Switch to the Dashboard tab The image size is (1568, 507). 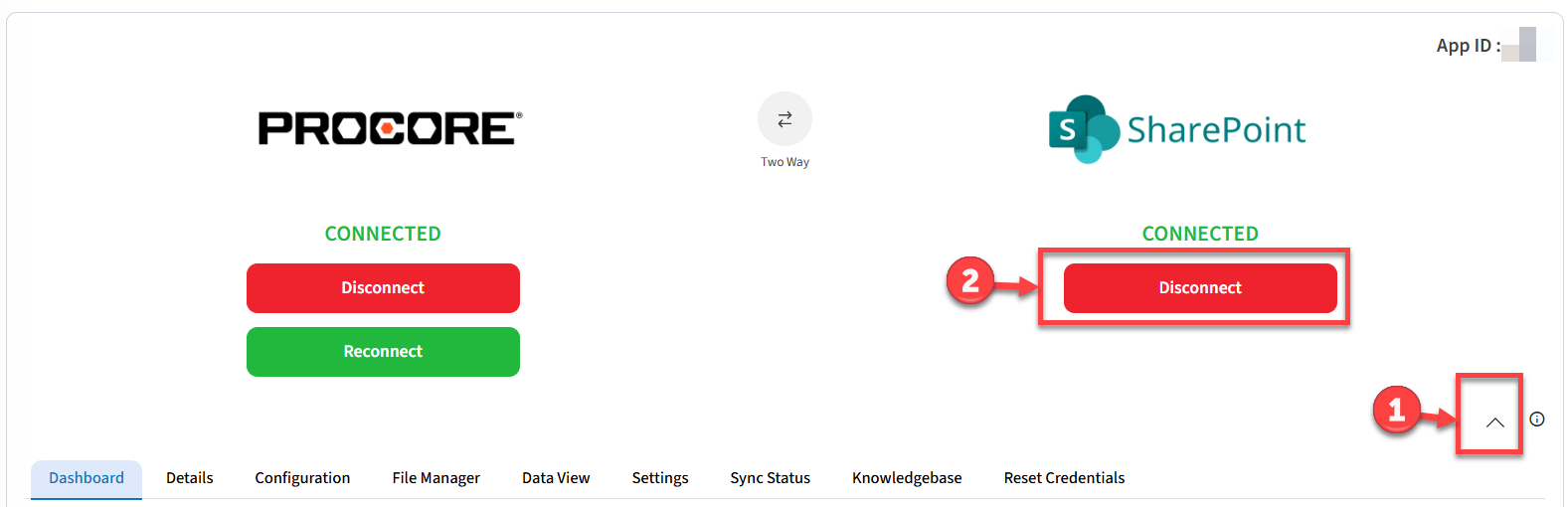[x=87, y=478]
